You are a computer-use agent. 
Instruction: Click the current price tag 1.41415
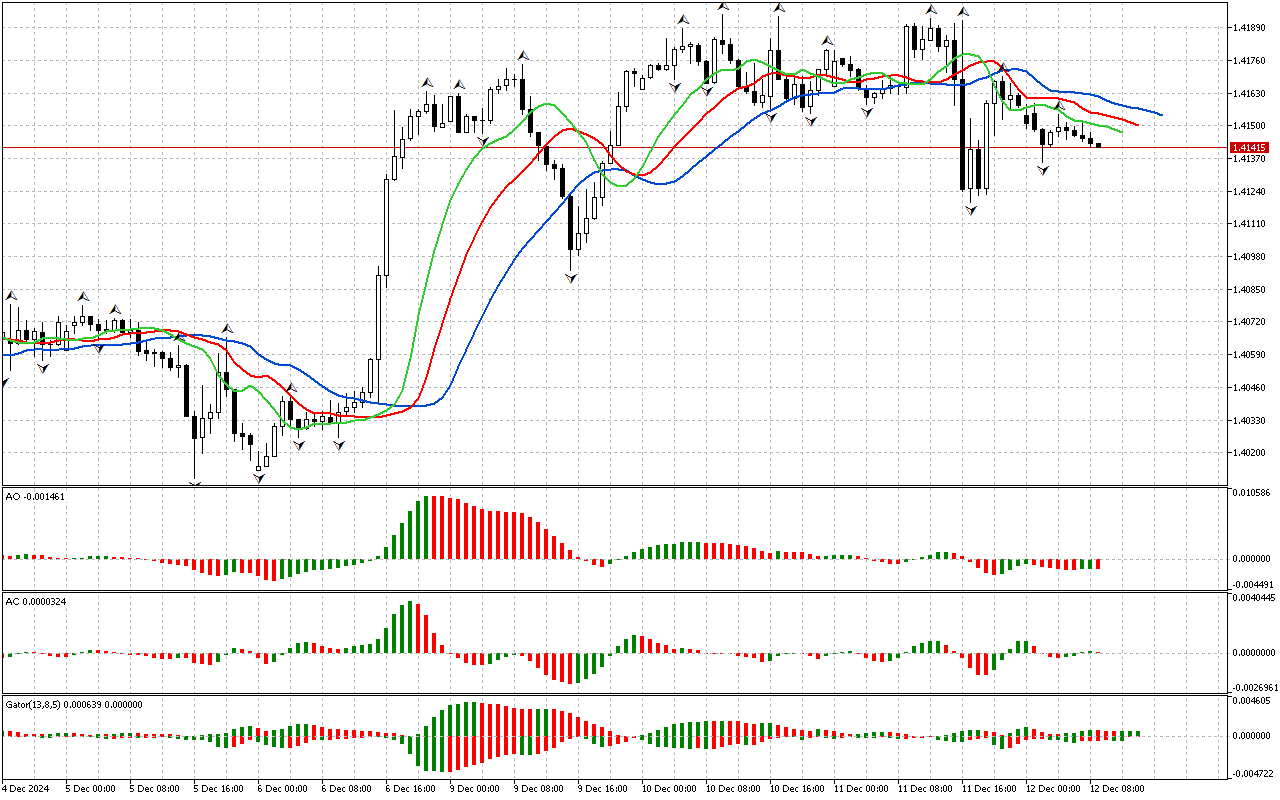(1250, 148)
